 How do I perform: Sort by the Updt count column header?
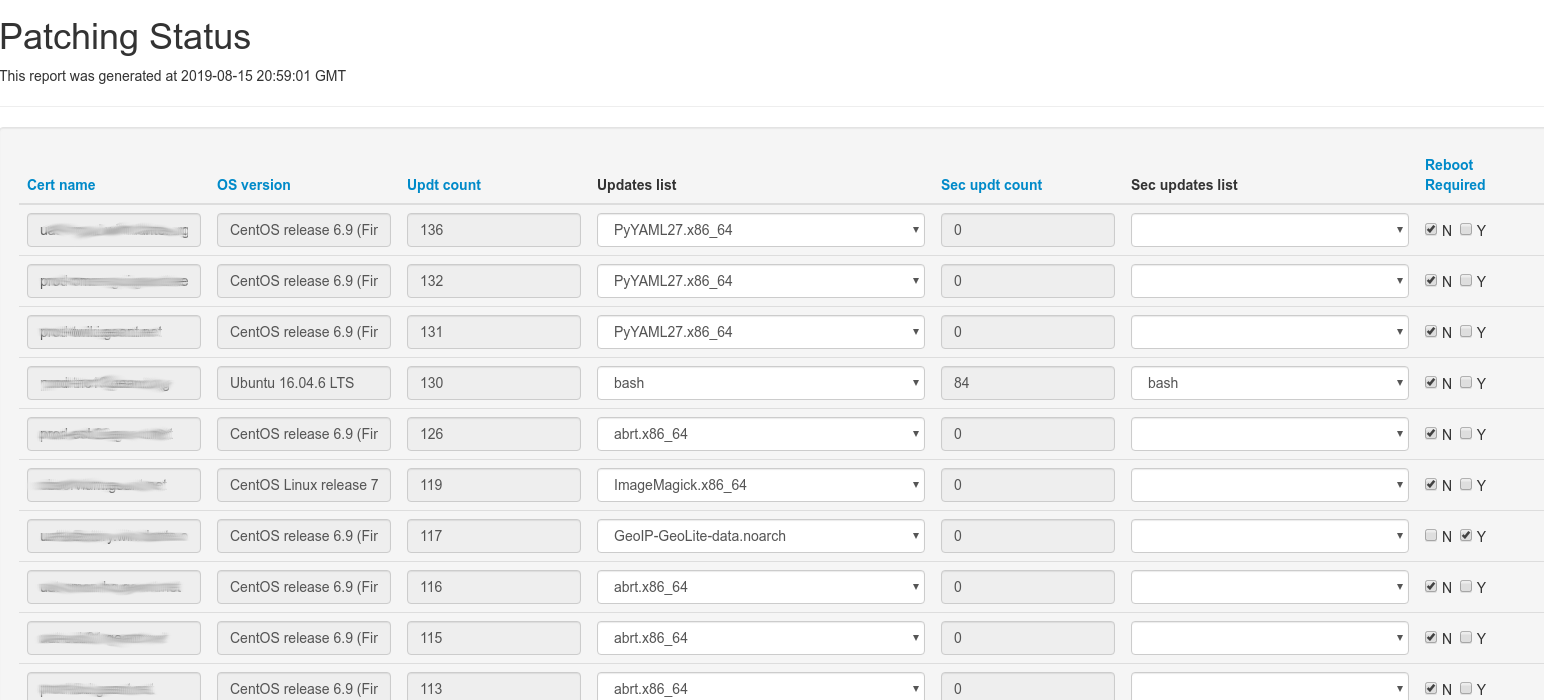click(444, 185)
